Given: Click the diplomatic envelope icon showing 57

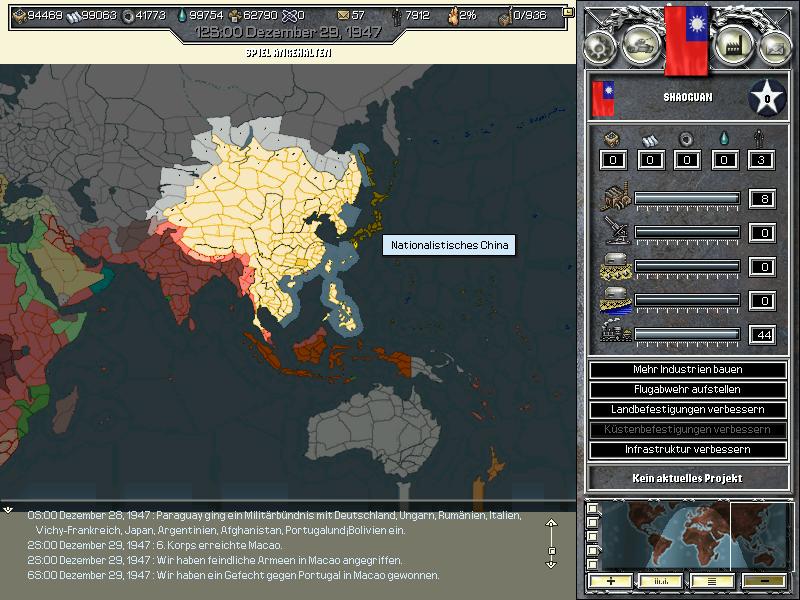Looking at the screenshot, I should pos(343,15).
